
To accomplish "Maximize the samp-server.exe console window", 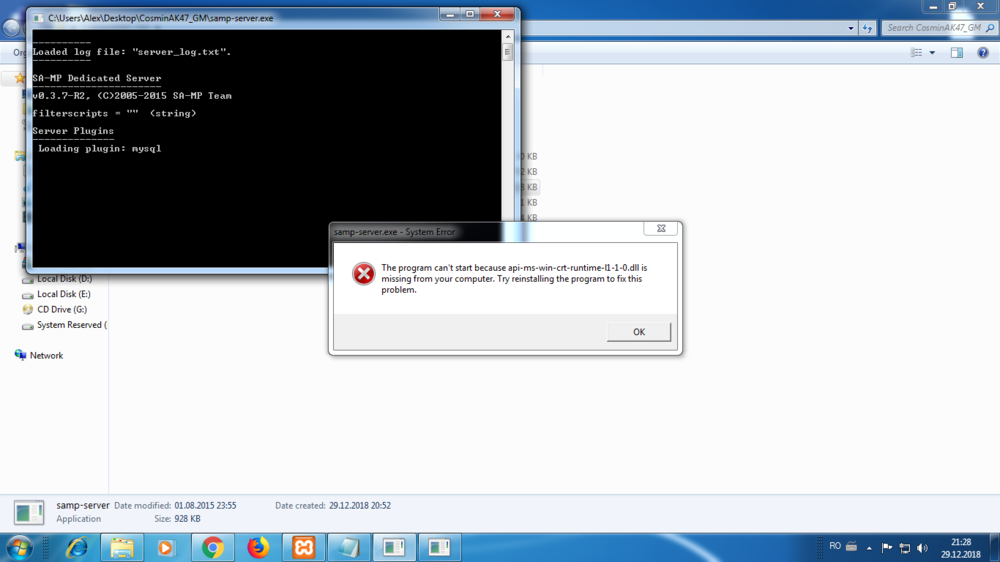I will pos(470,14).
